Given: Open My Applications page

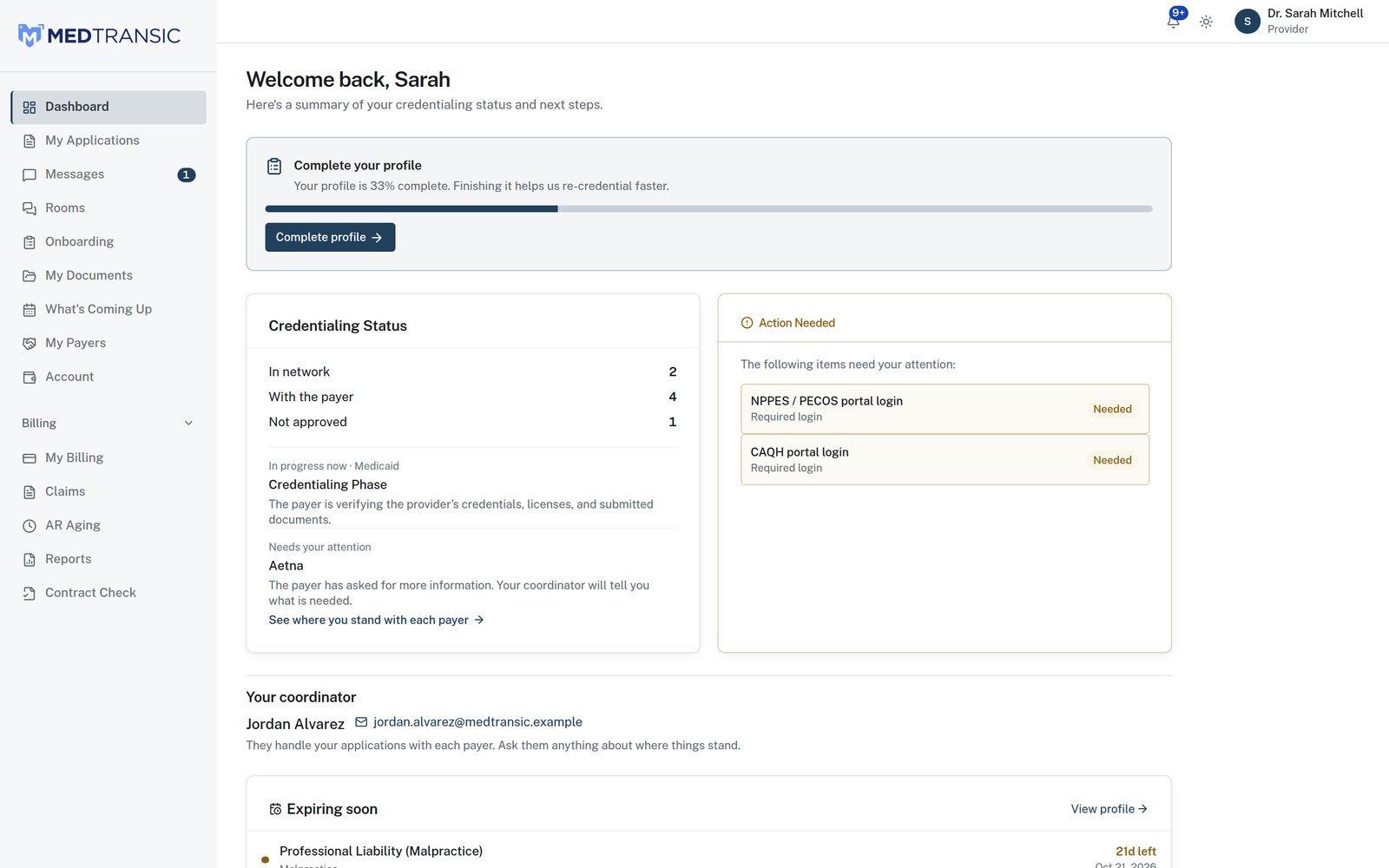Looking at the screenshot, I should [x=109, y=141].
